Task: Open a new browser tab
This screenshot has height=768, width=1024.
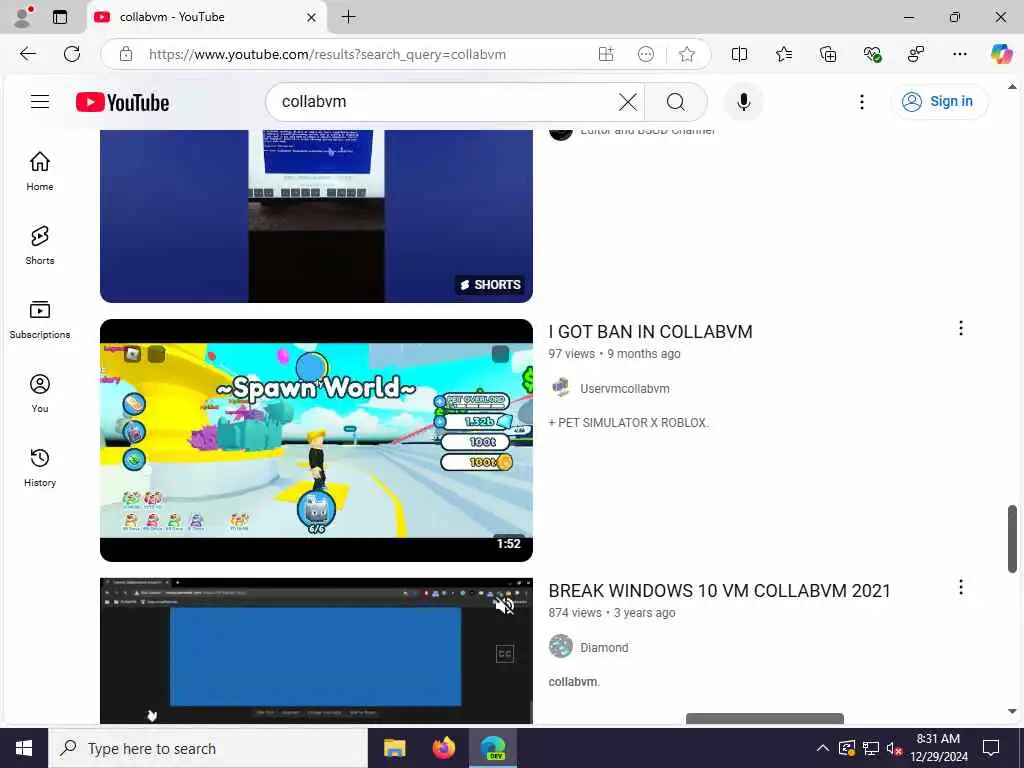Action: pyautogui.click(x=349, y=17)
